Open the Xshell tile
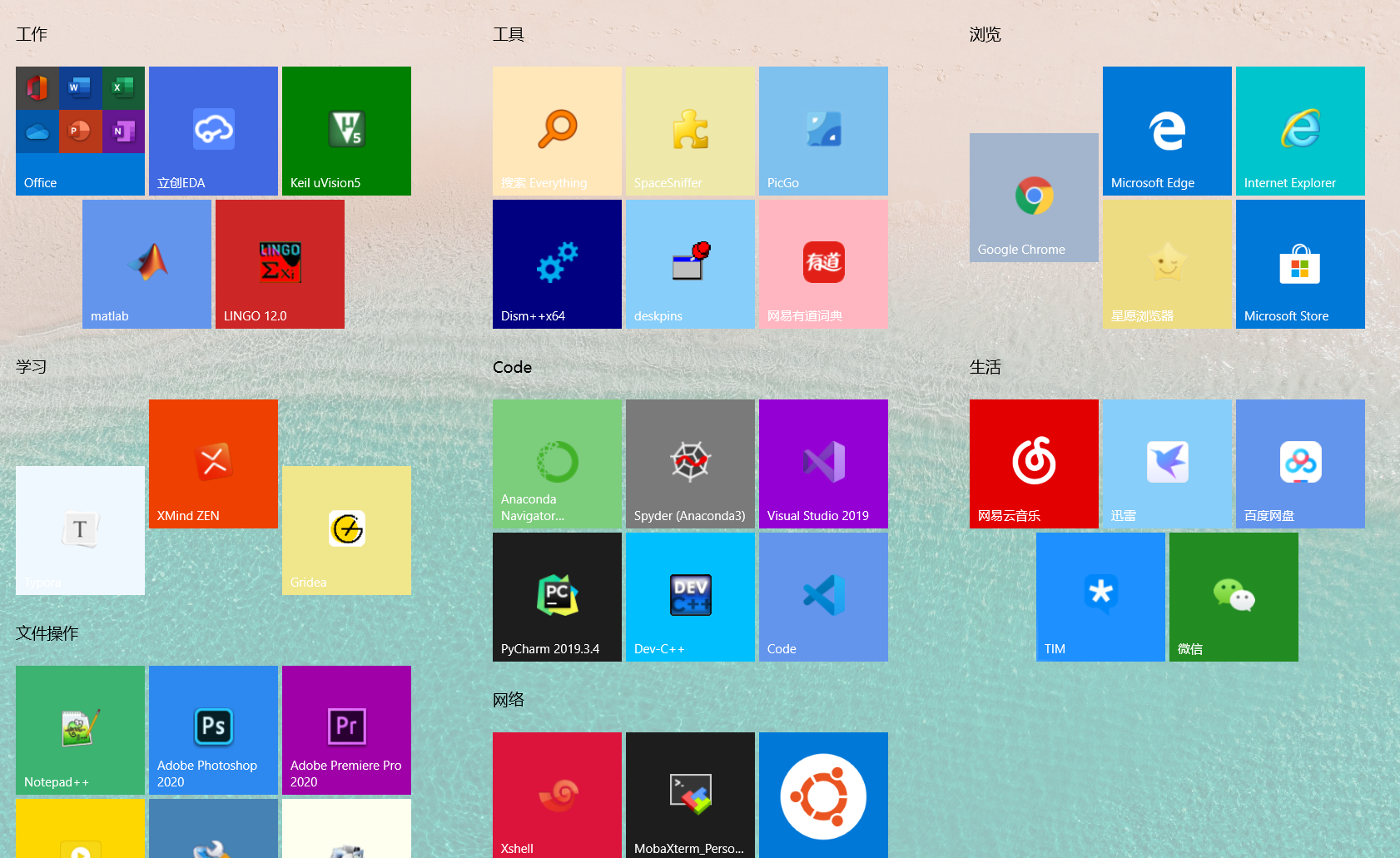 pyautogui.click(x=557, y=795)
